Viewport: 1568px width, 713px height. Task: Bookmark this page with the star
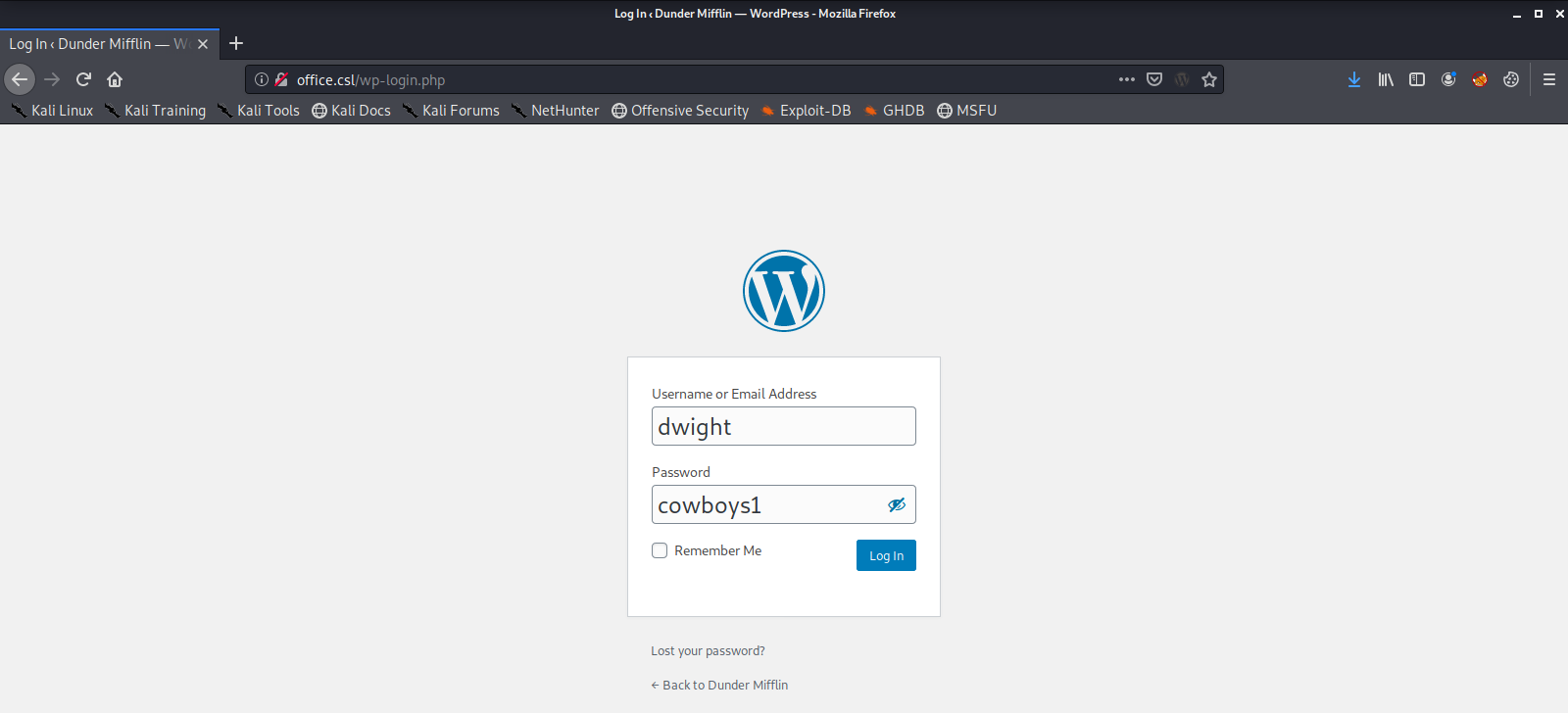[x=1209, y=79]
